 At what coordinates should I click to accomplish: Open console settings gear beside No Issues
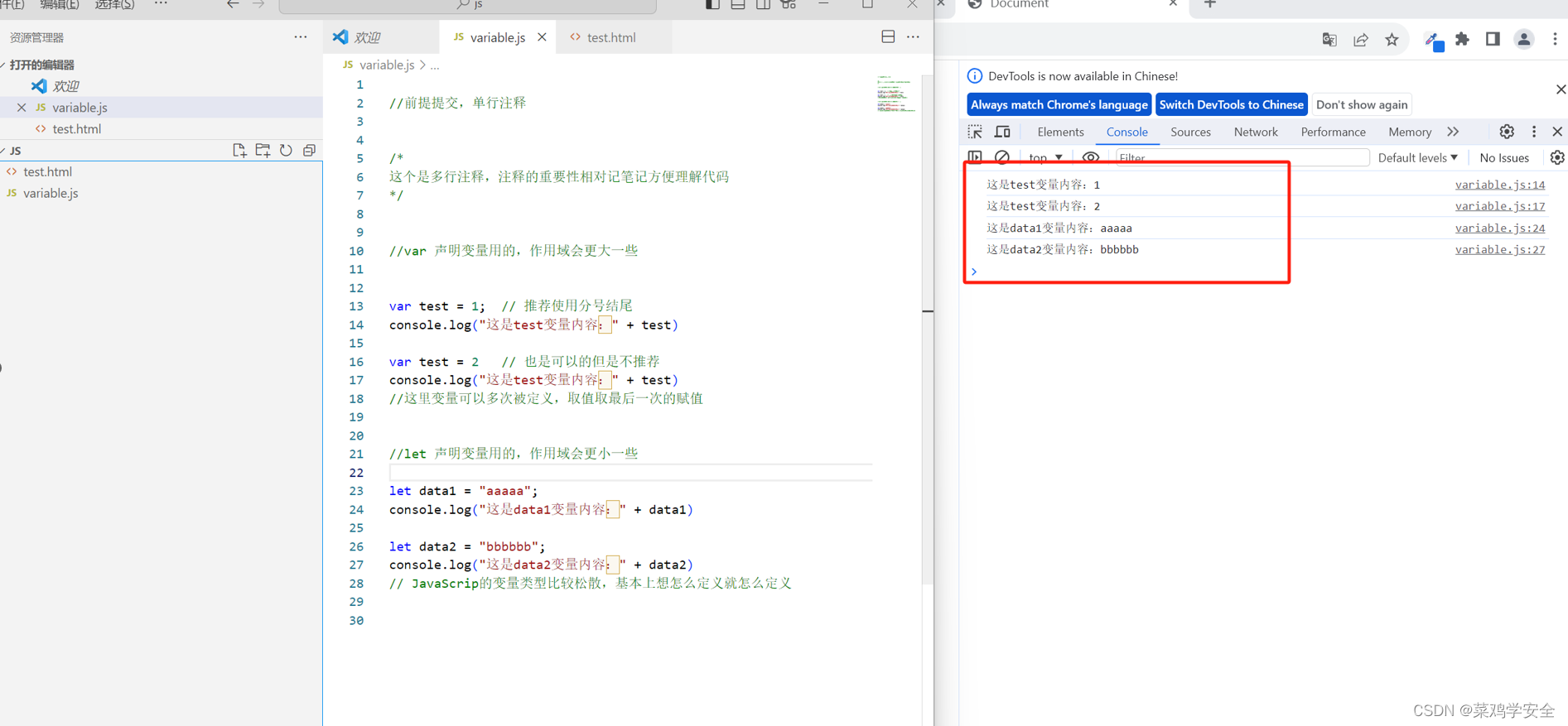coord(1557,157)
